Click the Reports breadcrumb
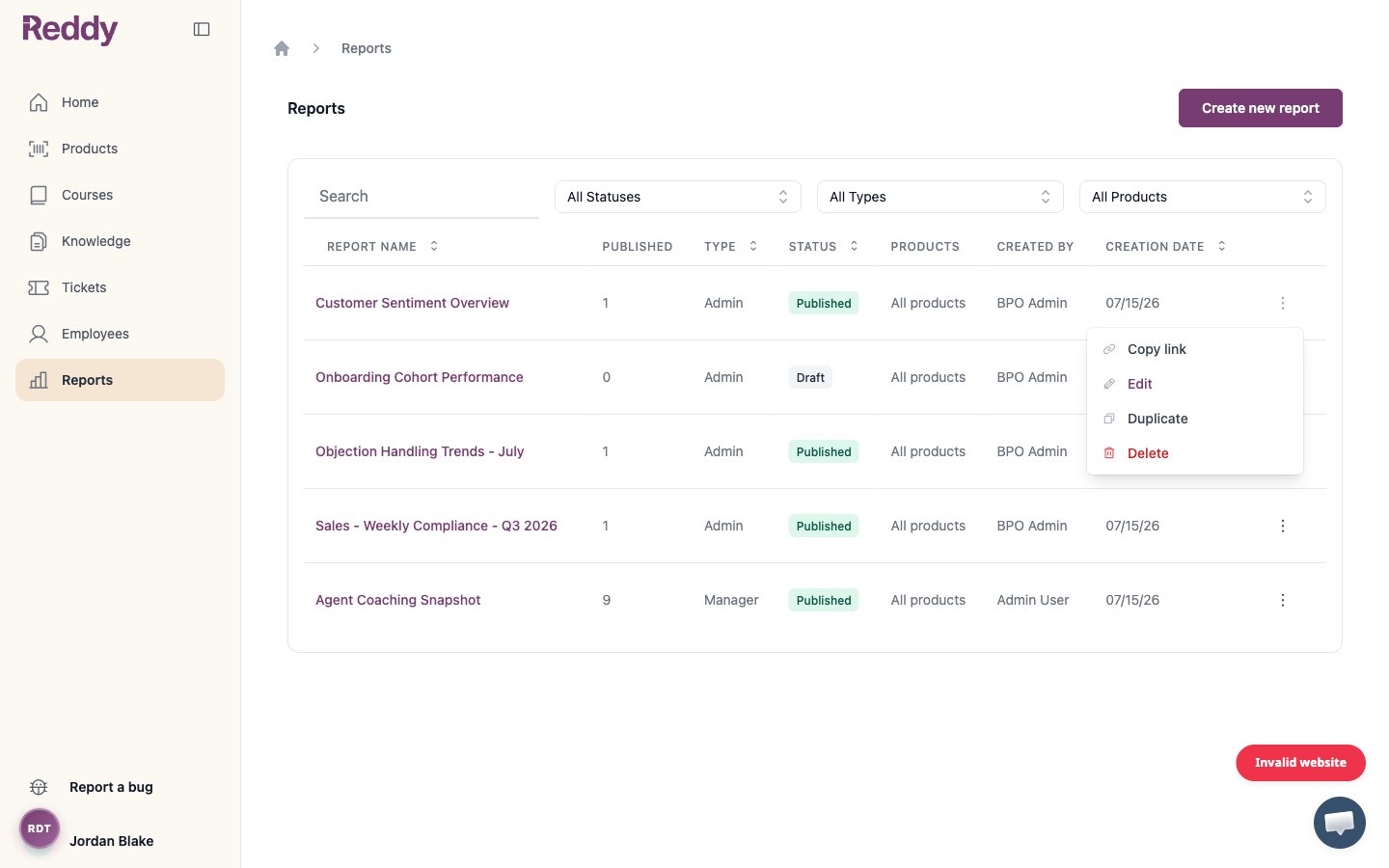This screenshot has width=1389, height=868. tap(367, 48)
